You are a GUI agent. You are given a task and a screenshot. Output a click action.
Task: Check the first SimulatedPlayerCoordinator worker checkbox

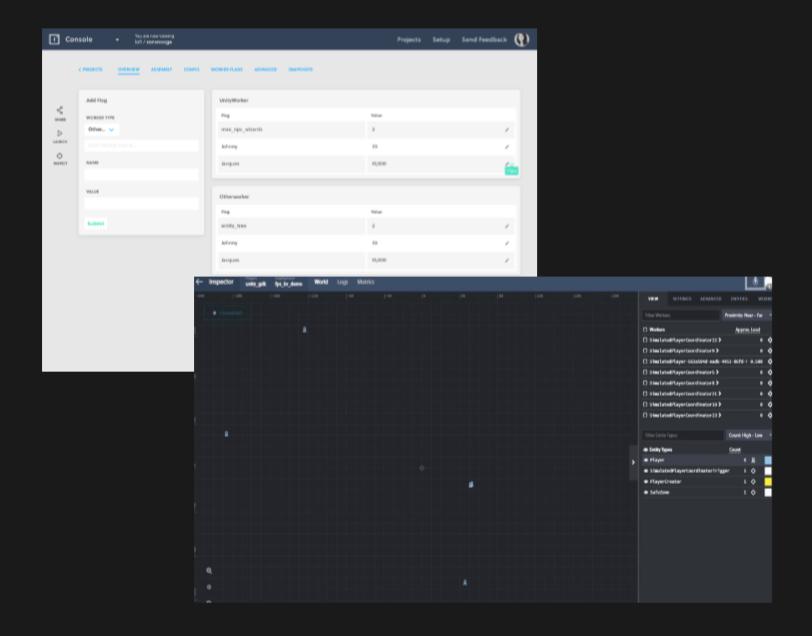click(x=645, y=340)
